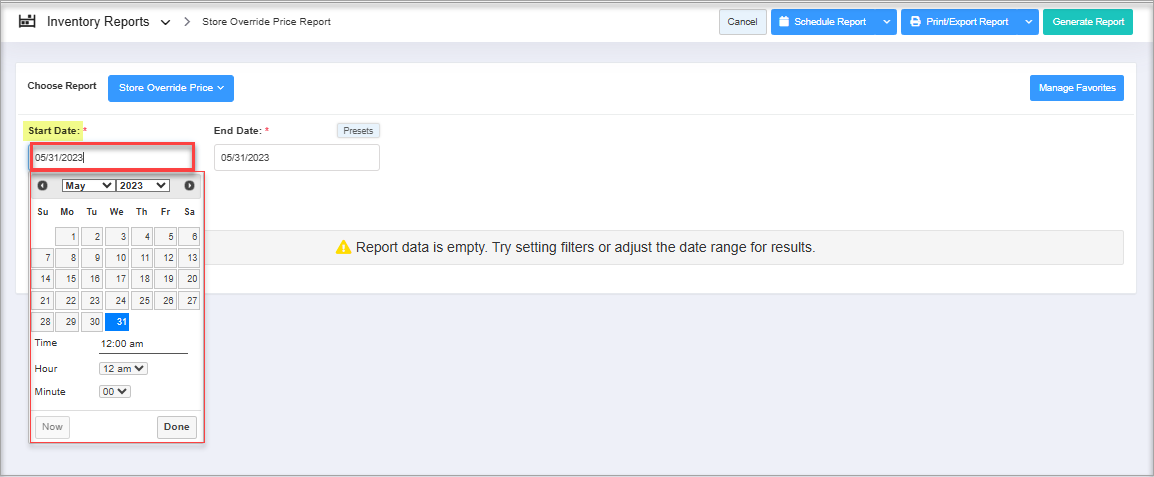Expand the Schedule Report dropdown arrow
Image resolution: width=1154 pixels, height=477 pixels.
pos(886,22)
